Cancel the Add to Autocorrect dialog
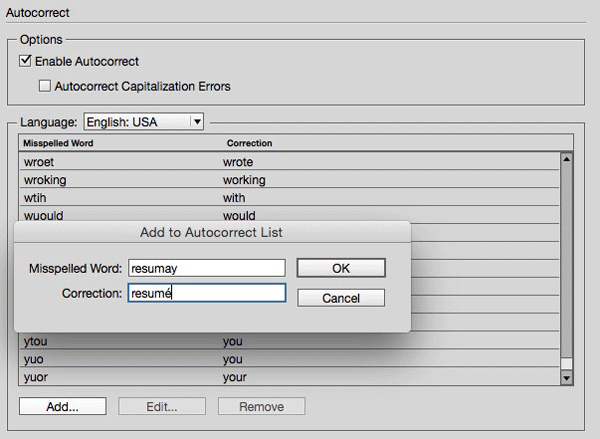Screen dimensions: 600x439 [340, 298]
